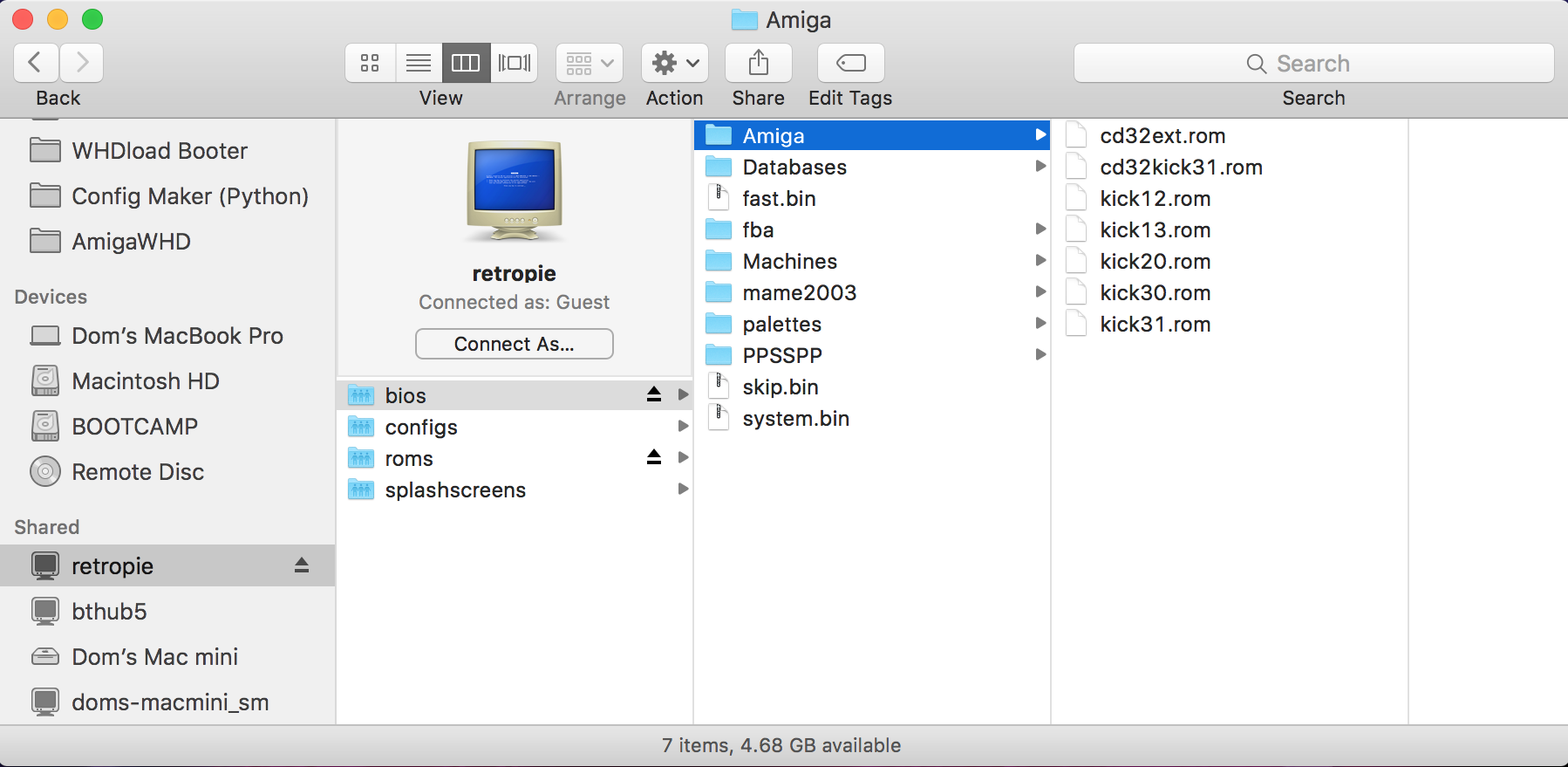1568x767 pixels.
Task: Select the kick12.rom file
Action: click(x=1230, y=198)
